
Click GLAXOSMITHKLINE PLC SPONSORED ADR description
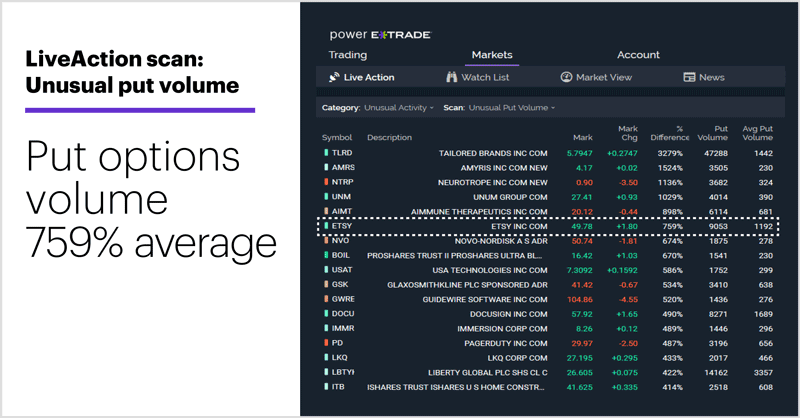(467, 285)
